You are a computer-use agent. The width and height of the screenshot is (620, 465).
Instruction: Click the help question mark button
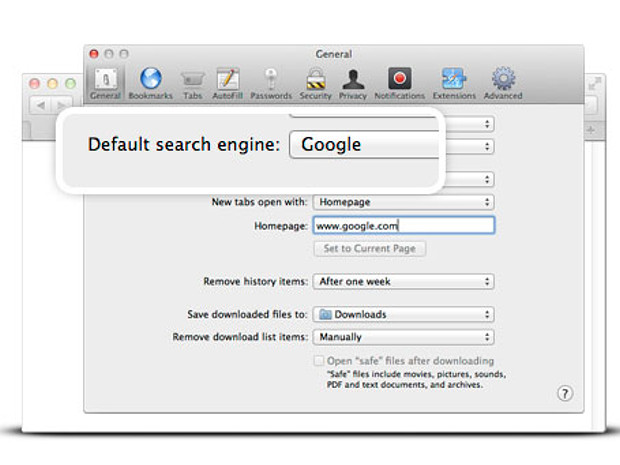(565, 393)
